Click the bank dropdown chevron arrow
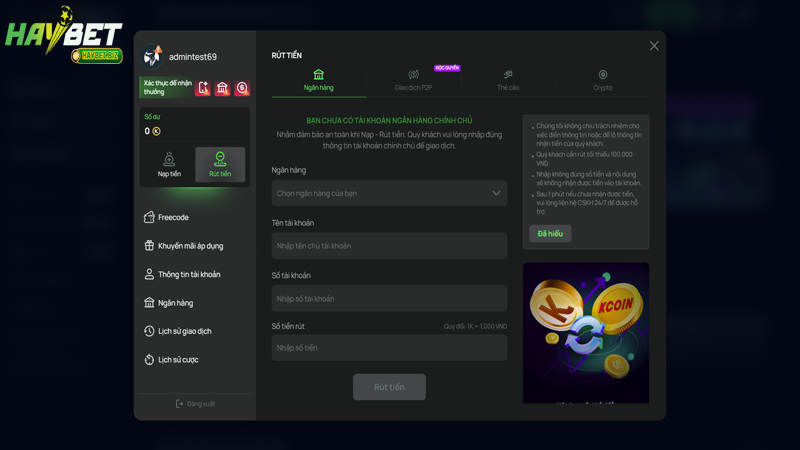Screen dimensions: 800x450 496,193
